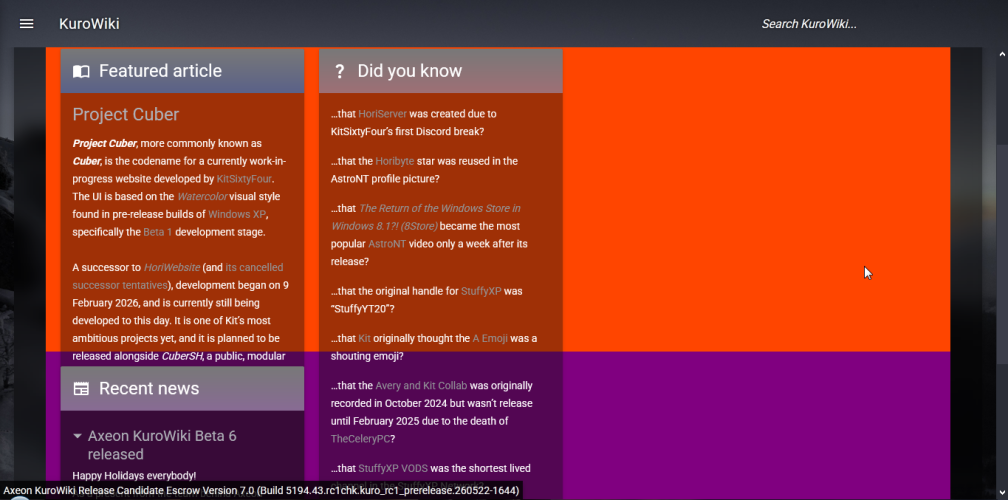This screenshot has height=500, width=1008.
Task: Click the Release Candidate build version text
Action: coord(261,490)
